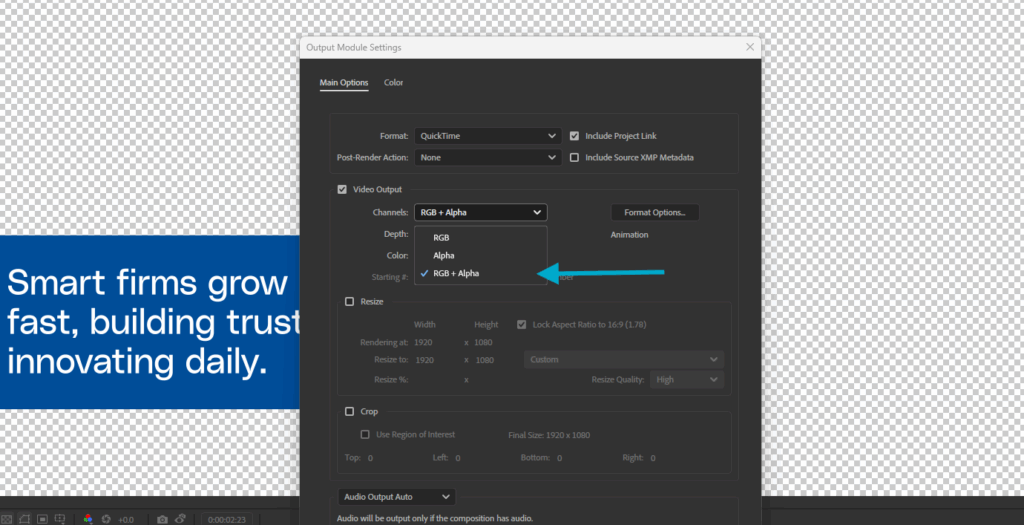1024x525 pixels.
Task: Check Use Region of Interest
Action: pyautogui.click(x=366, y=434)
